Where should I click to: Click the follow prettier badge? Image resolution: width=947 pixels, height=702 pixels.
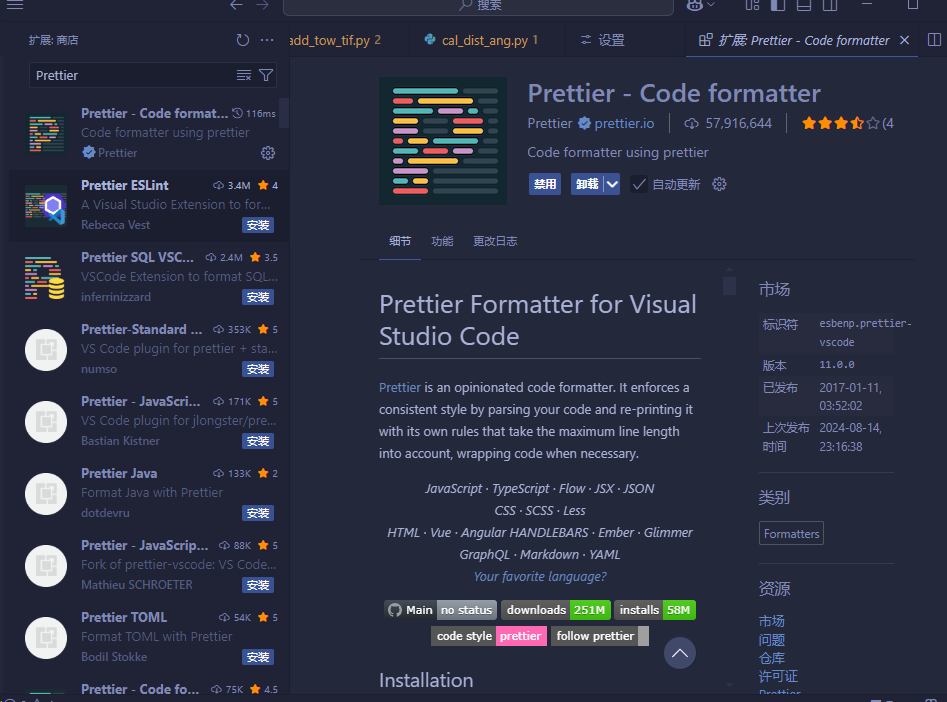coord(600,636)
